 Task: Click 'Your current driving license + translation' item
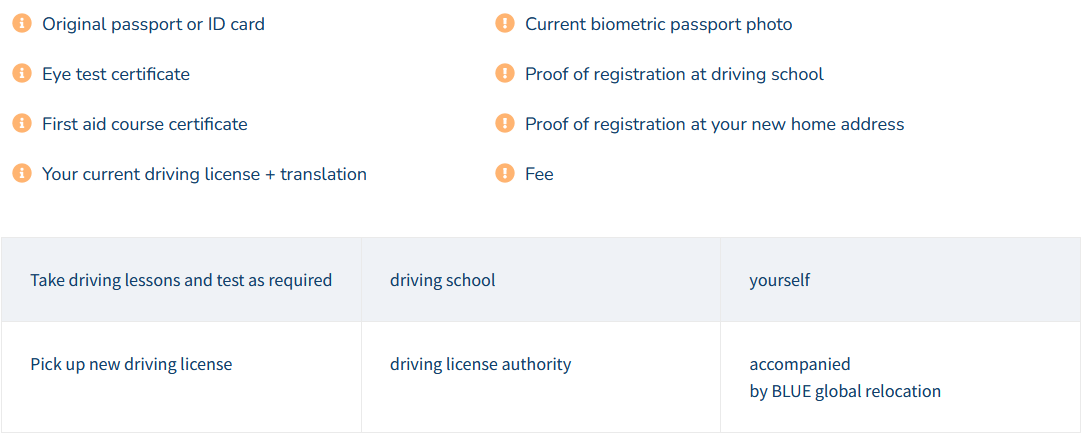coord(204,173)
